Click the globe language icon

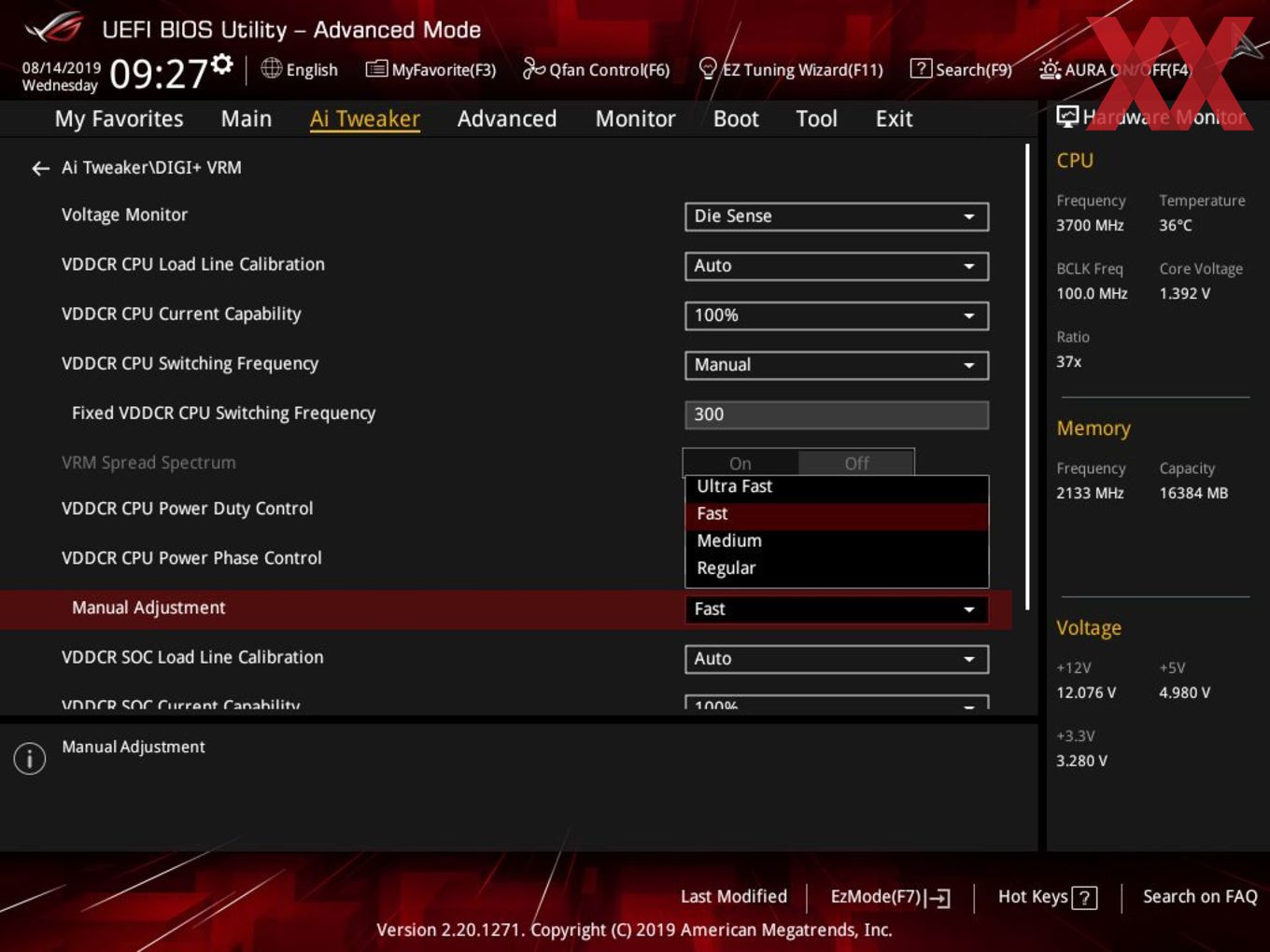pos(271,68)
